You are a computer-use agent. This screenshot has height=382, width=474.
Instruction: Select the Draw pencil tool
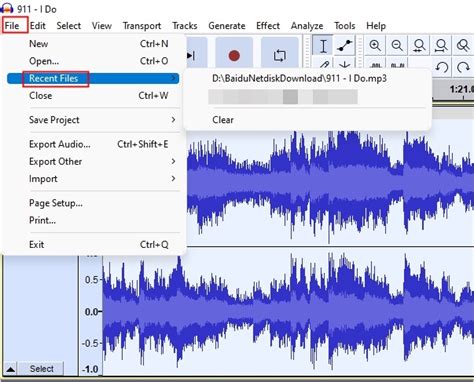pyautogui.click(x=323, y=64)
